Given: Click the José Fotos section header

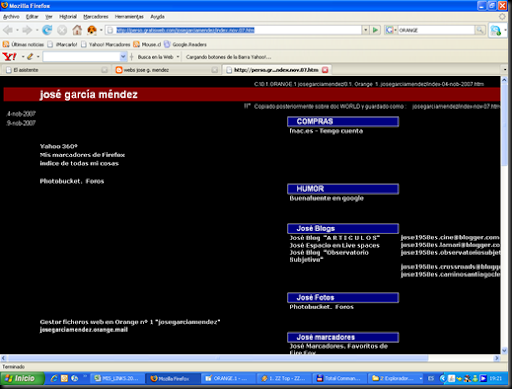Looking at the screenshot, I should [x=343, y=297].
